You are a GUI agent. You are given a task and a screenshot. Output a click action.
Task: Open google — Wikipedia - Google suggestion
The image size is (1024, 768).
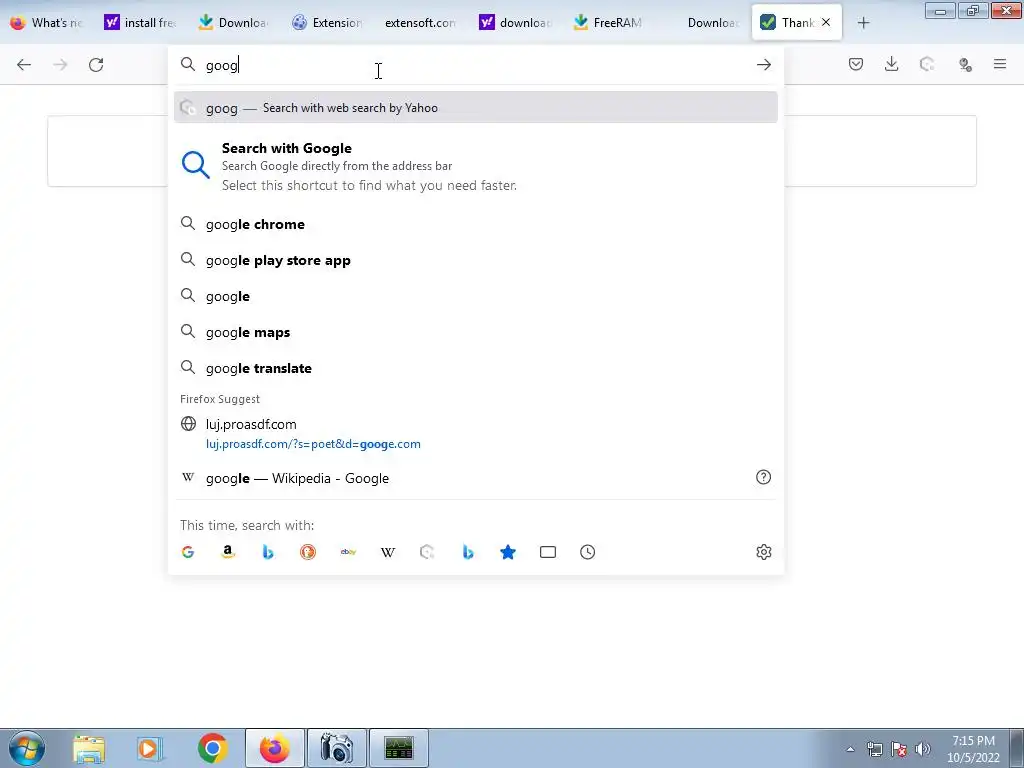475,478
